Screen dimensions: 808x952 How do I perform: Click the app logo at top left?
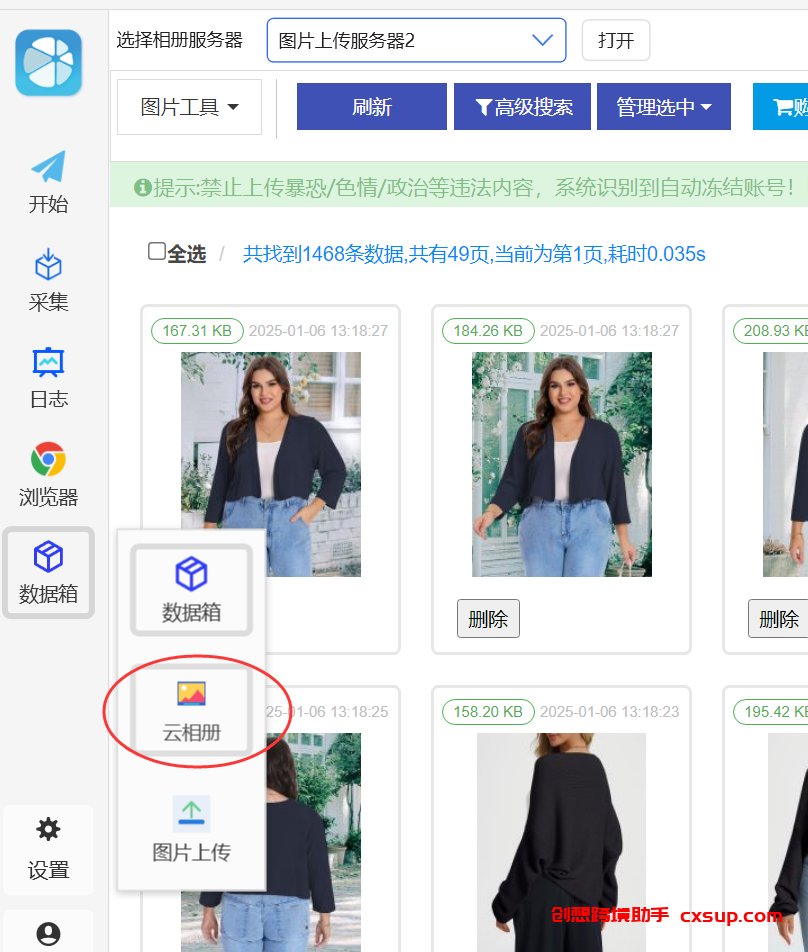click(49, 63)
